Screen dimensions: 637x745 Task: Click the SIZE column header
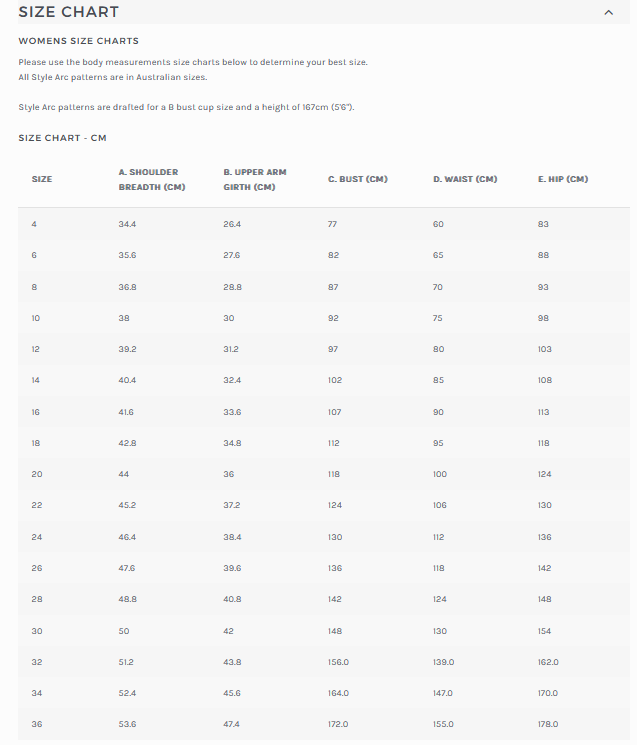click(42, 179)
